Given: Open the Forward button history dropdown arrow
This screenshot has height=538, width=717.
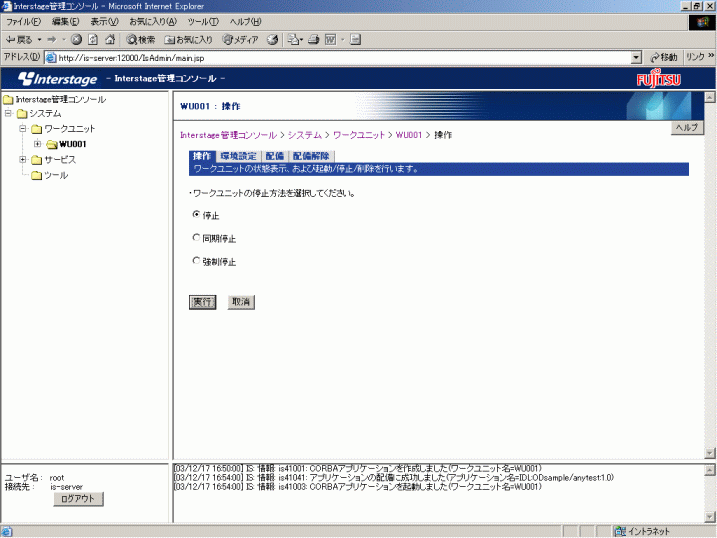Looking at the screenshot, I should tap(64, 40).
